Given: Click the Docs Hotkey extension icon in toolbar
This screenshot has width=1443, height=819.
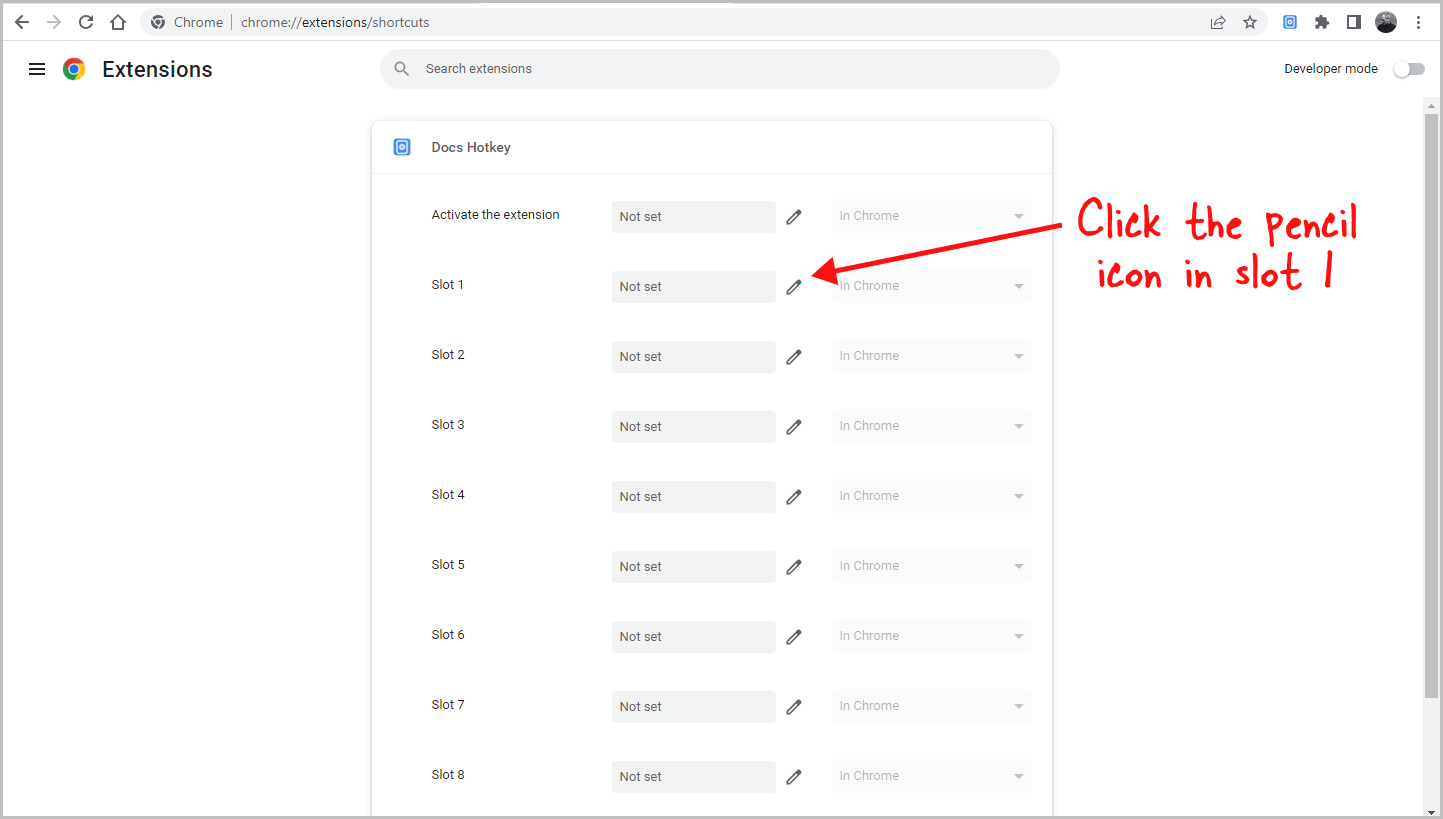Looking at the screenshot, I should click(x=1290, y=21).
